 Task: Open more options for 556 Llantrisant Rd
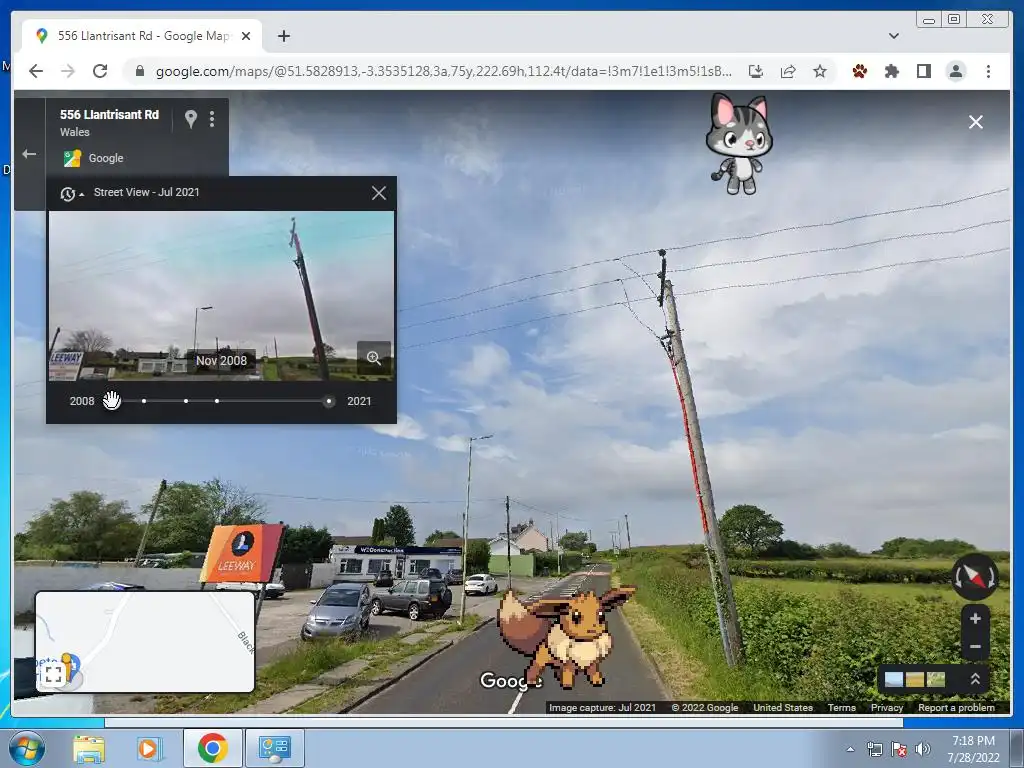click(212, 119)
